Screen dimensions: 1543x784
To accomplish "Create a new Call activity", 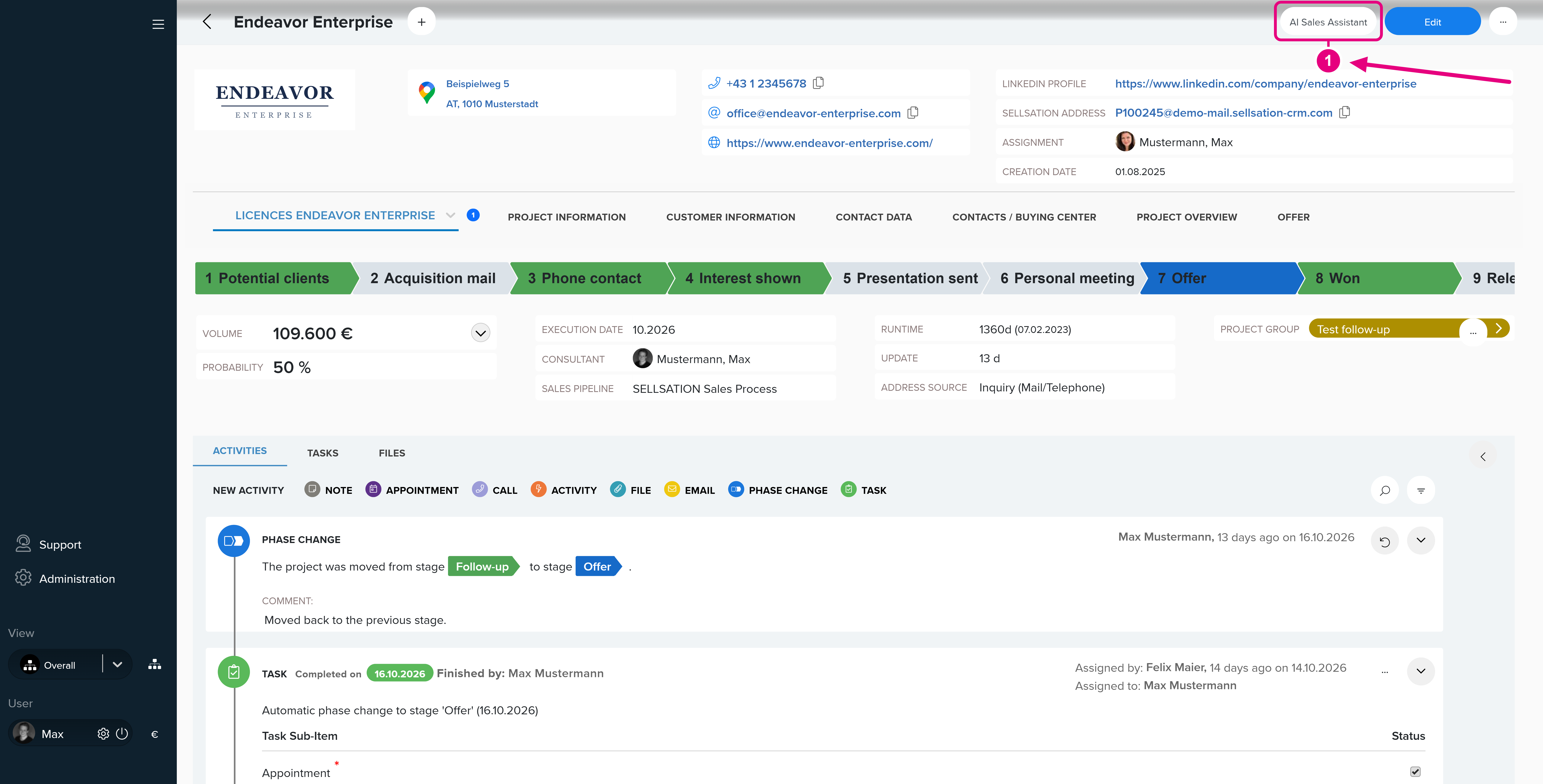I will (x=495, y=490).
